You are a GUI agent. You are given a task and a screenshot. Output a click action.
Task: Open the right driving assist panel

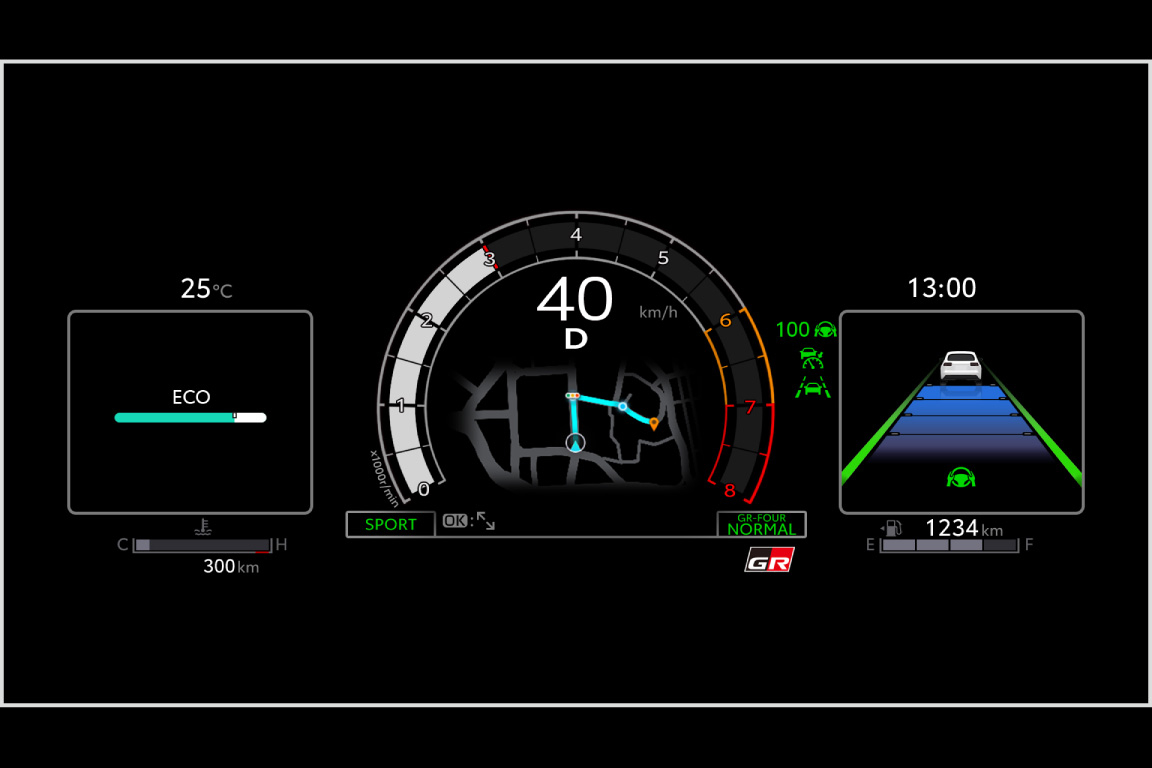point(961,410)
